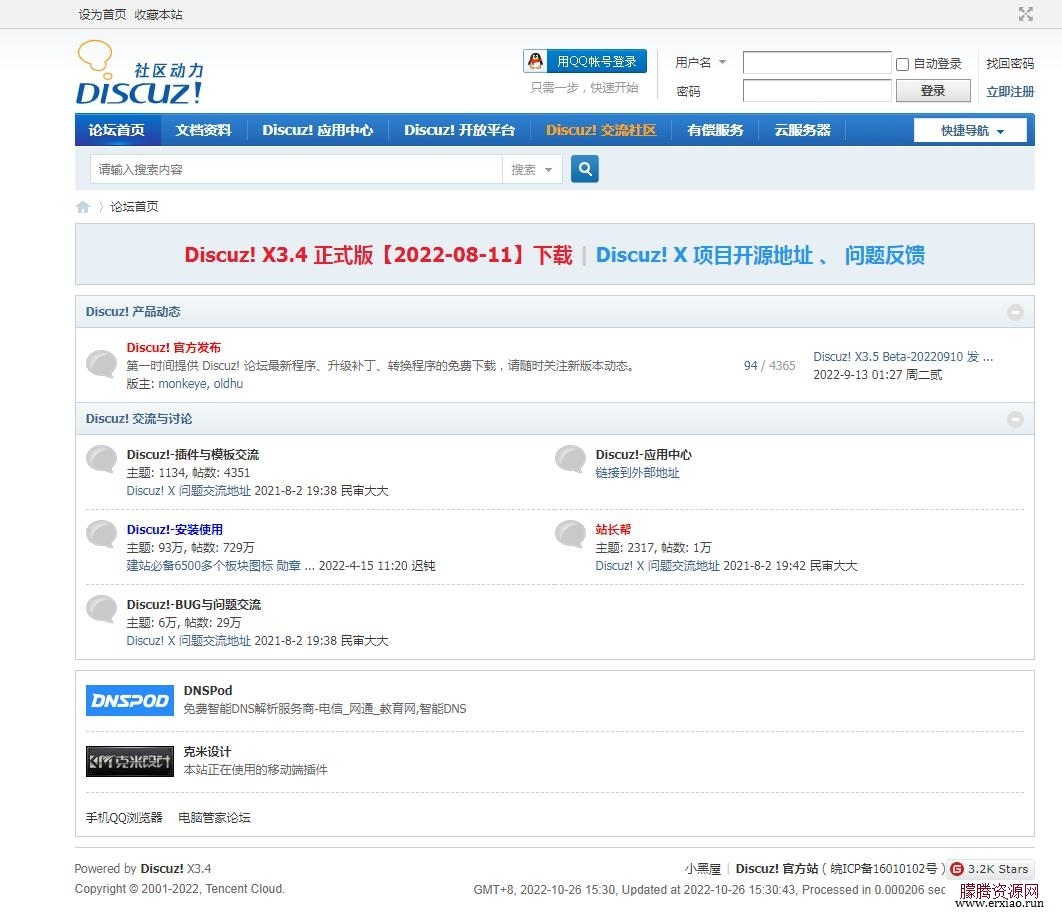Image resolution: width=1062 pixels, height=920 pixels.
Task: Click the DNSPod title link
Action: pyautogui.click(x=208, y=690)
